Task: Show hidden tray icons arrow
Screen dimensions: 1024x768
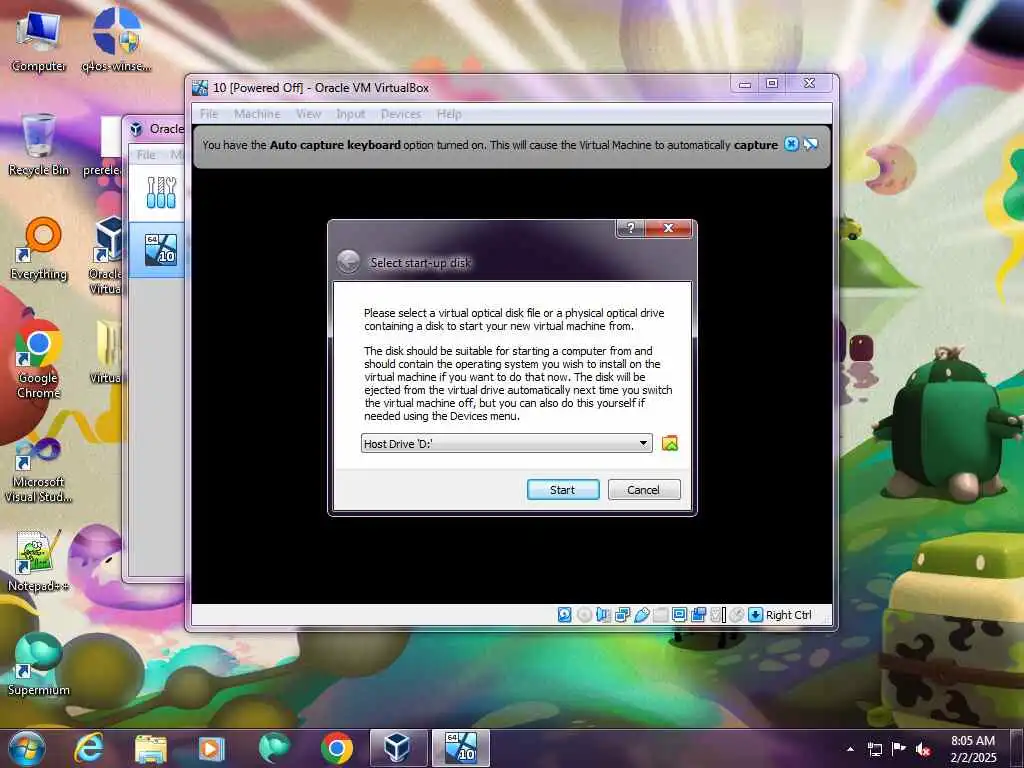Action: point(850,749)
